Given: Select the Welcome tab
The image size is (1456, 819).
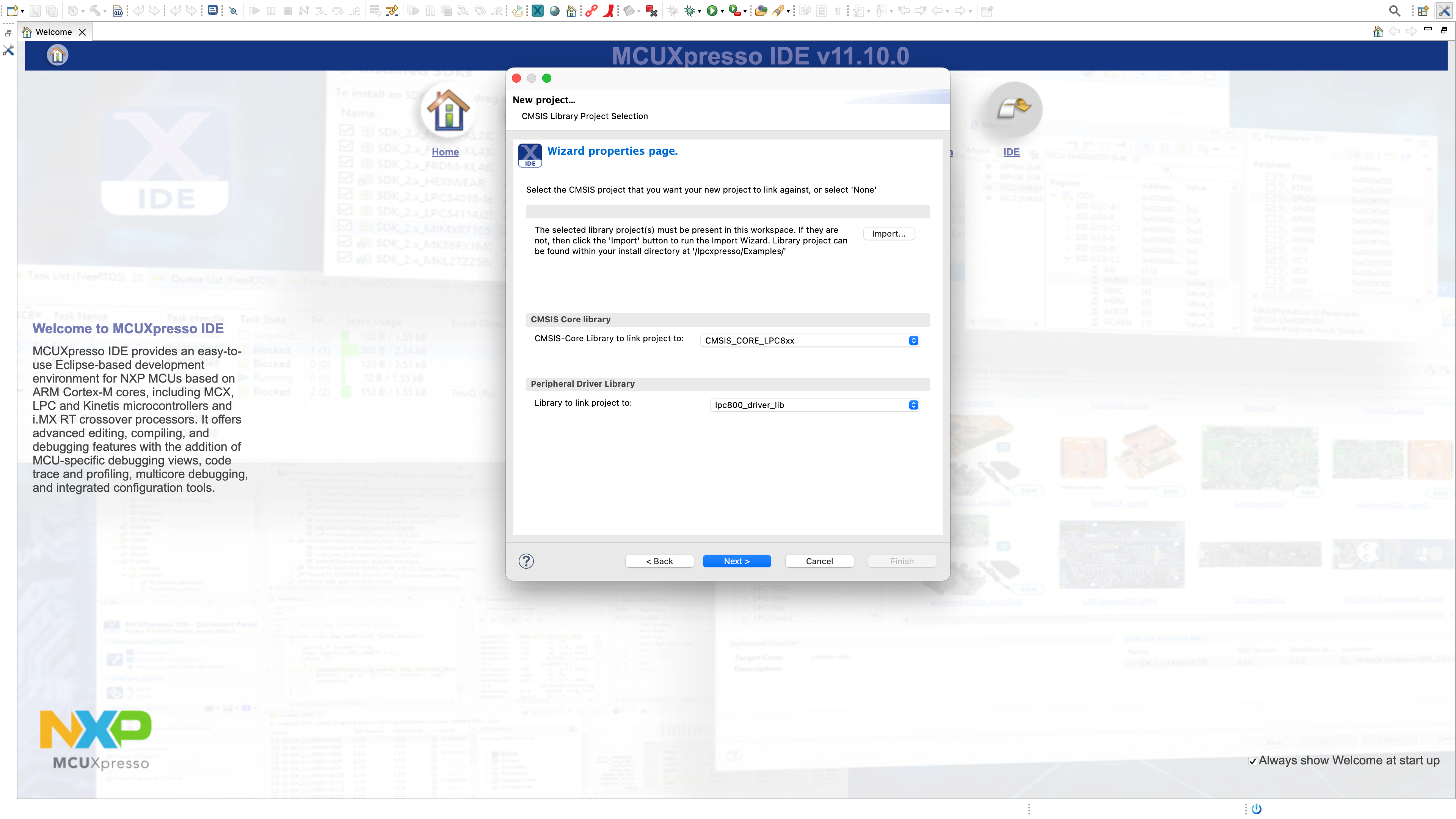Looking at the screenshot, I should 53,31.
